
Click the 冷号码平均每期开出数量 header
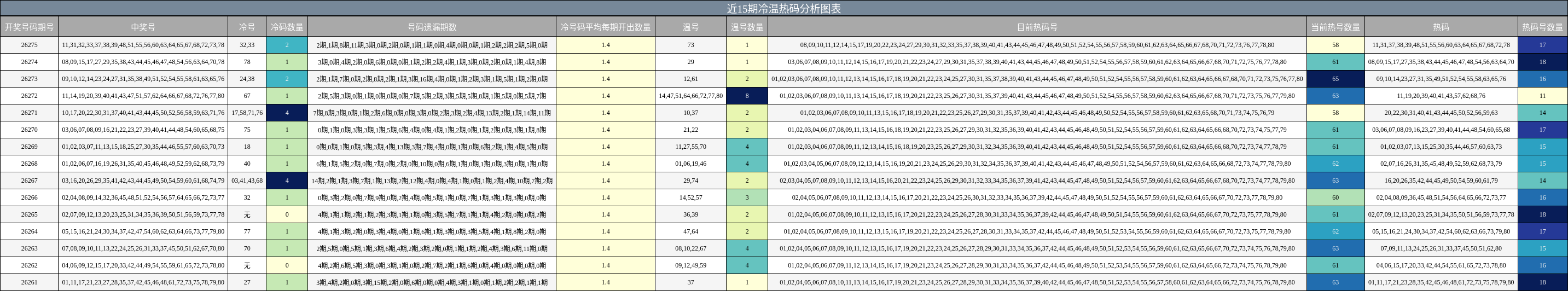point(605,27)
